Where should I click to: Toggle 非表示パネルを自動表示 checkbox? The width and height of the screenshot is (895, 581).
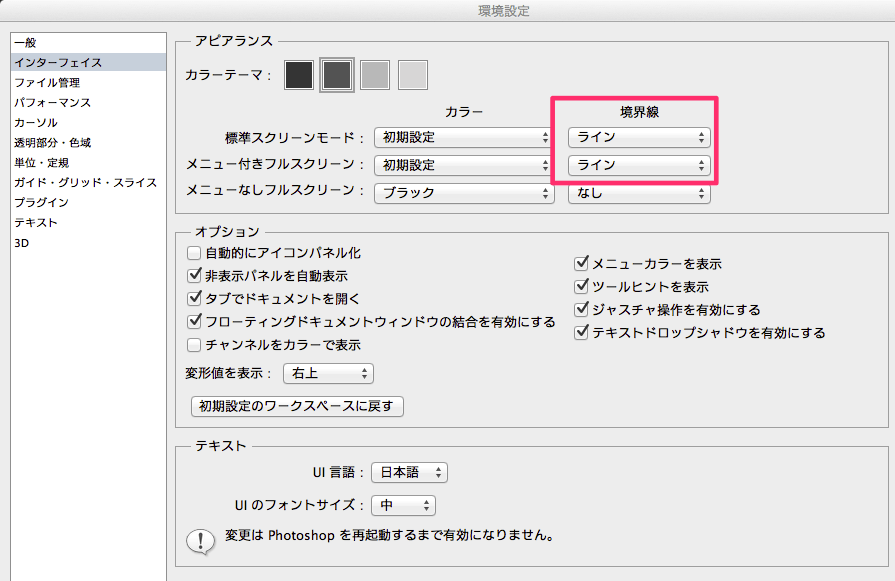194,276
